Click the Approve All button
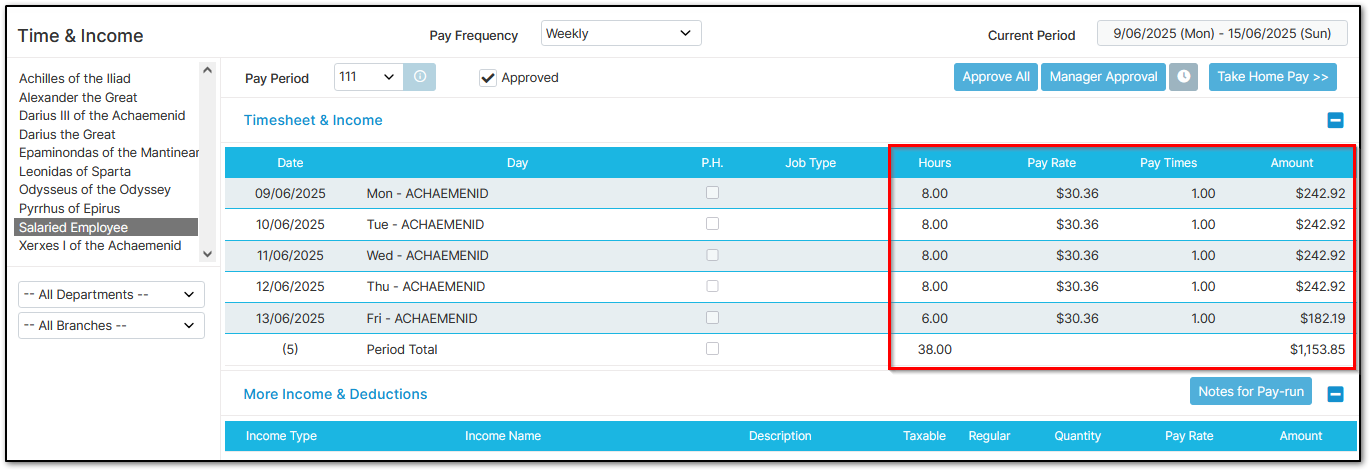The height and width of the screenshot is (471, 1370). pyautogui.click(x=996, y=77)
